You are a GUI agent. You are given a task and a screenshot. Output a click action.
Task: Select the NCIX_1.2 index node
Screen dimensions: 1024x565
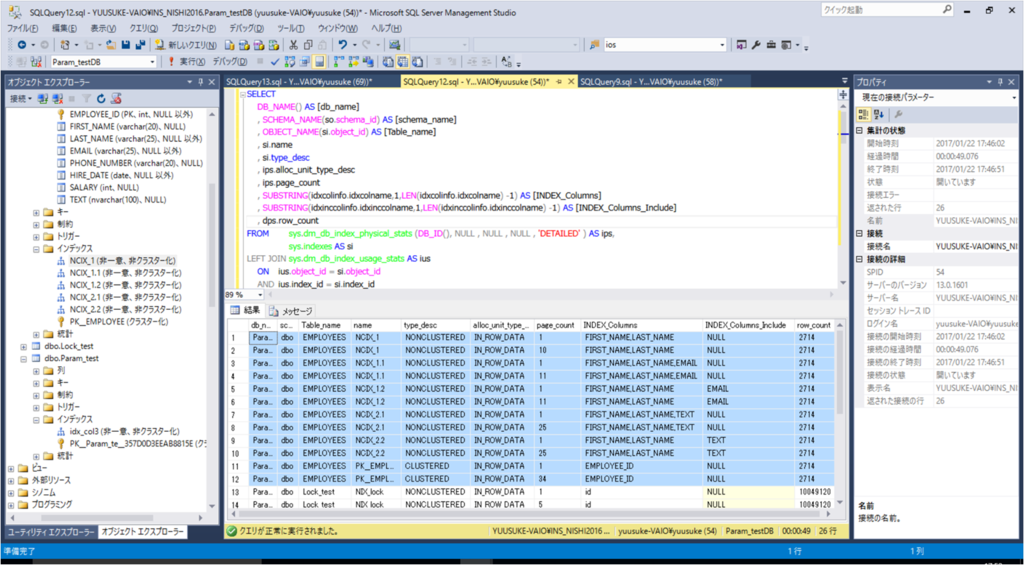125,285
